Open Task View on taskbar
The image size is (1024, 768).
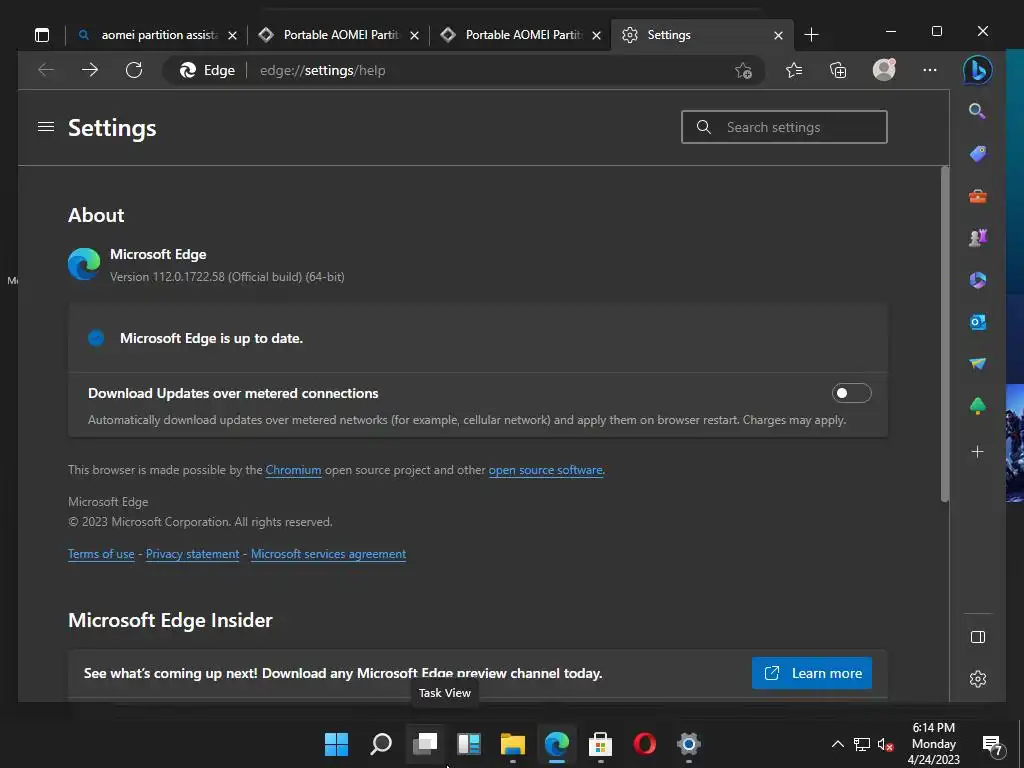point(425,743)
